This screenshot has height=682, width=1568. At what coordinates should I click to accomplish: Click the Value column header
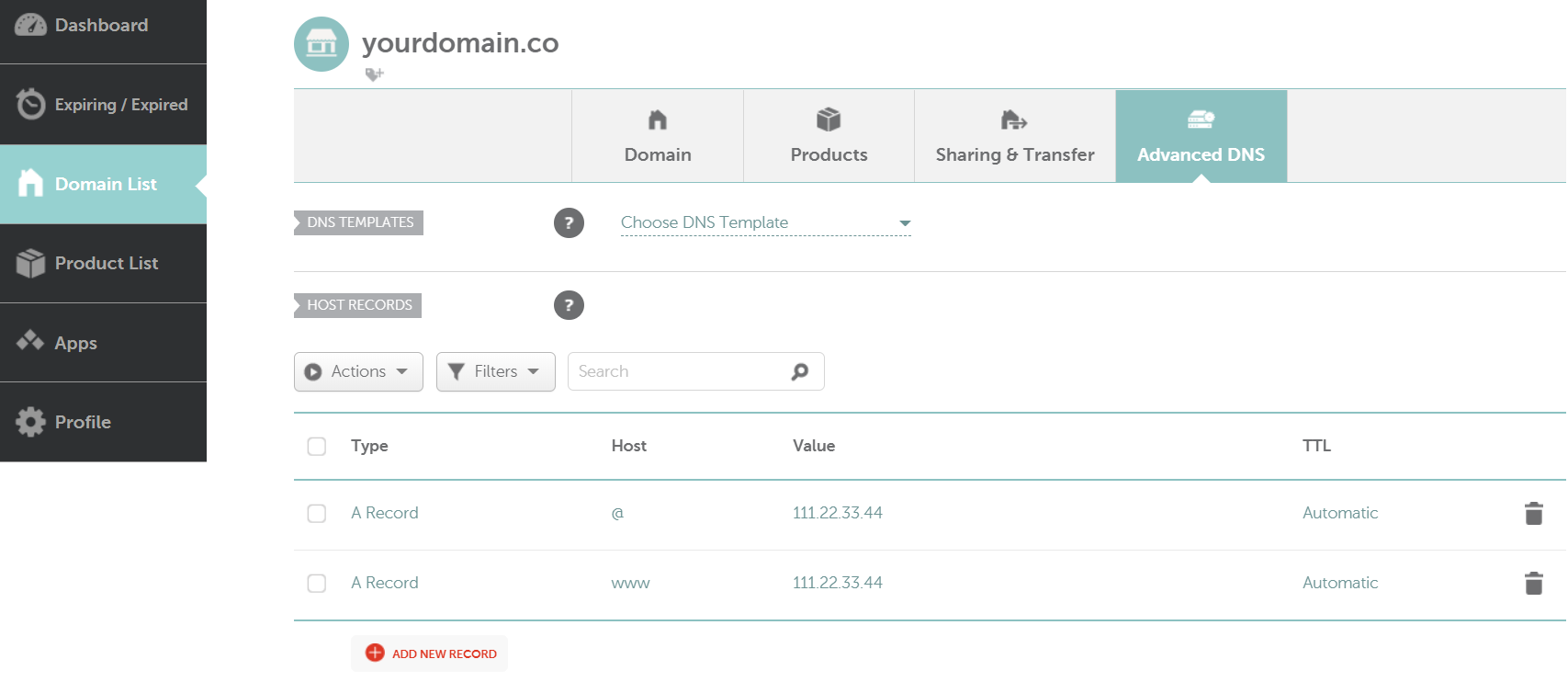[x=814, y=446]
